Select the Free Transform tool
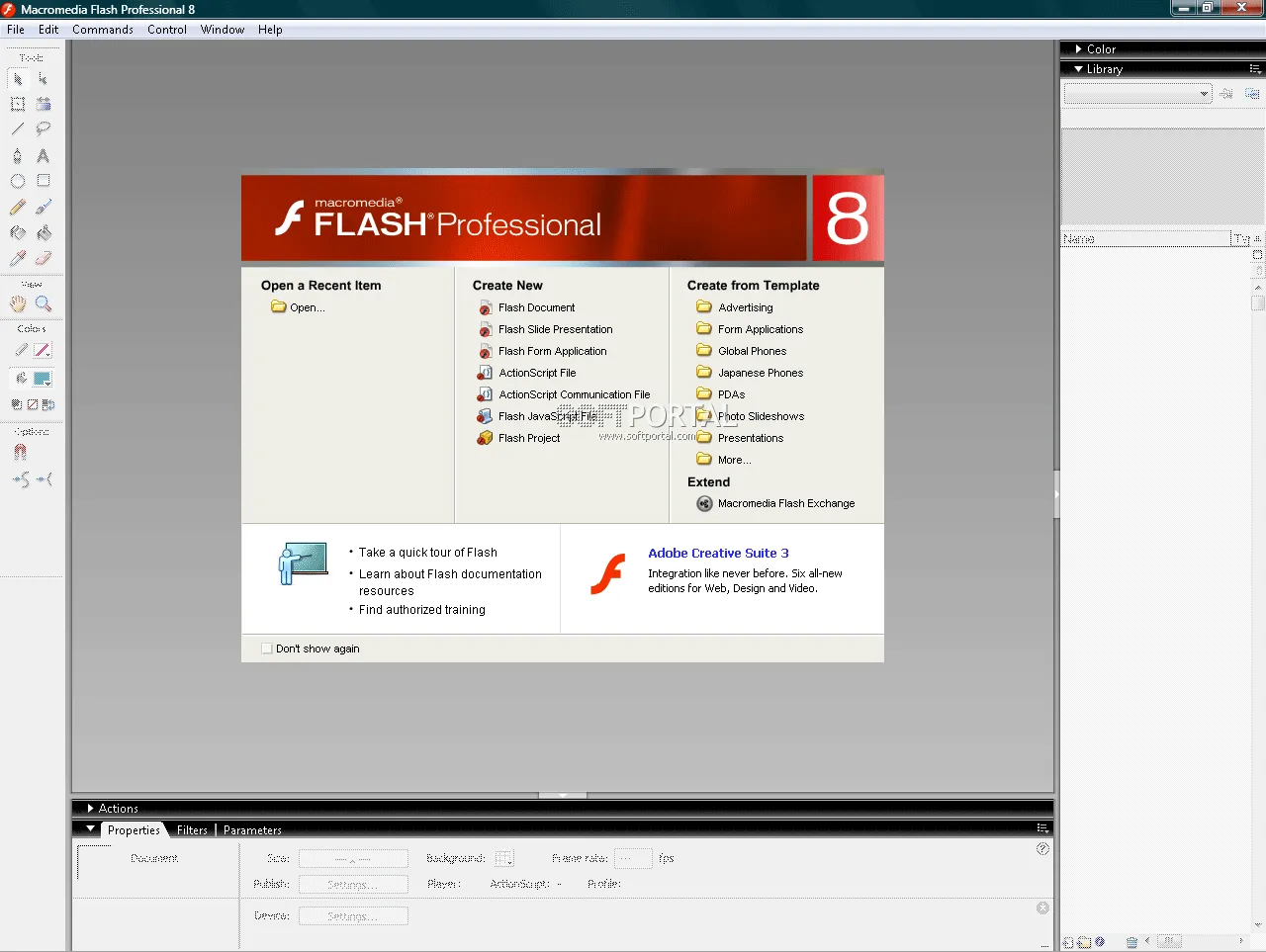The image size is (1266, 952). click(18, 104)
